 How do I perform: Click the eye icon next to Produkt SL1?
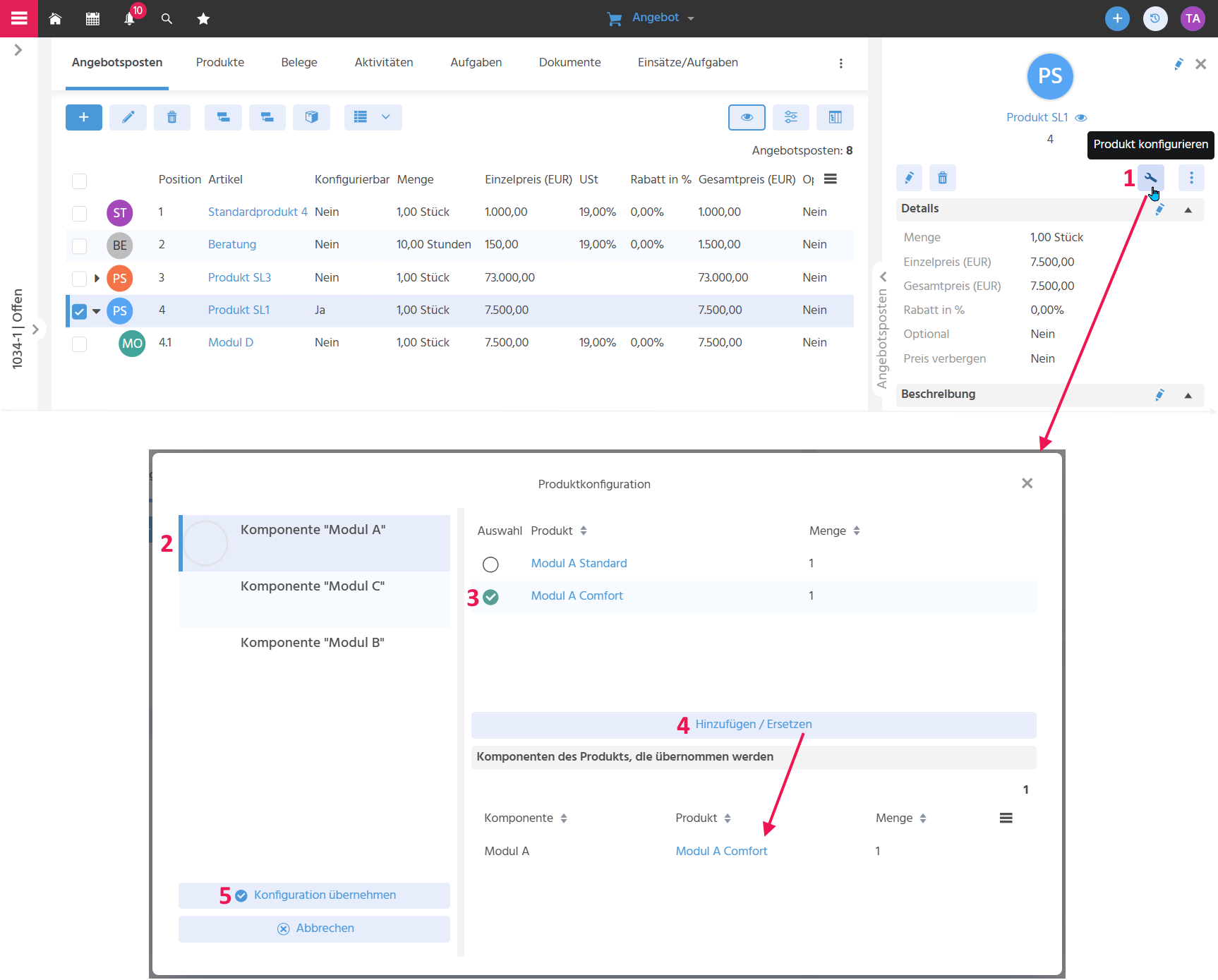click(x=1080, y=118)
